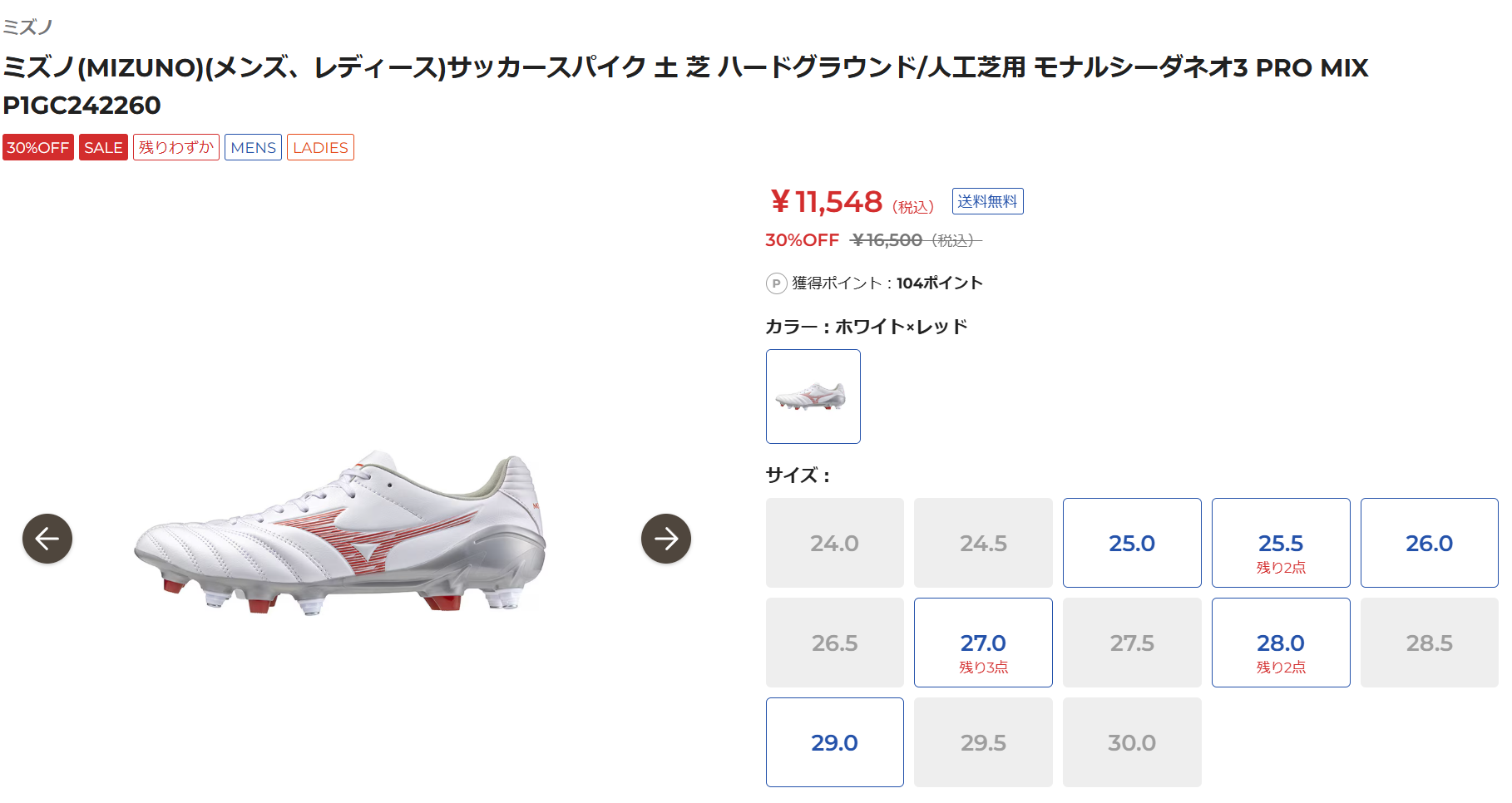Pick size 29.0
This screenshot has height=803, width=1512.
pyautogui.click(x=834, y=742)
